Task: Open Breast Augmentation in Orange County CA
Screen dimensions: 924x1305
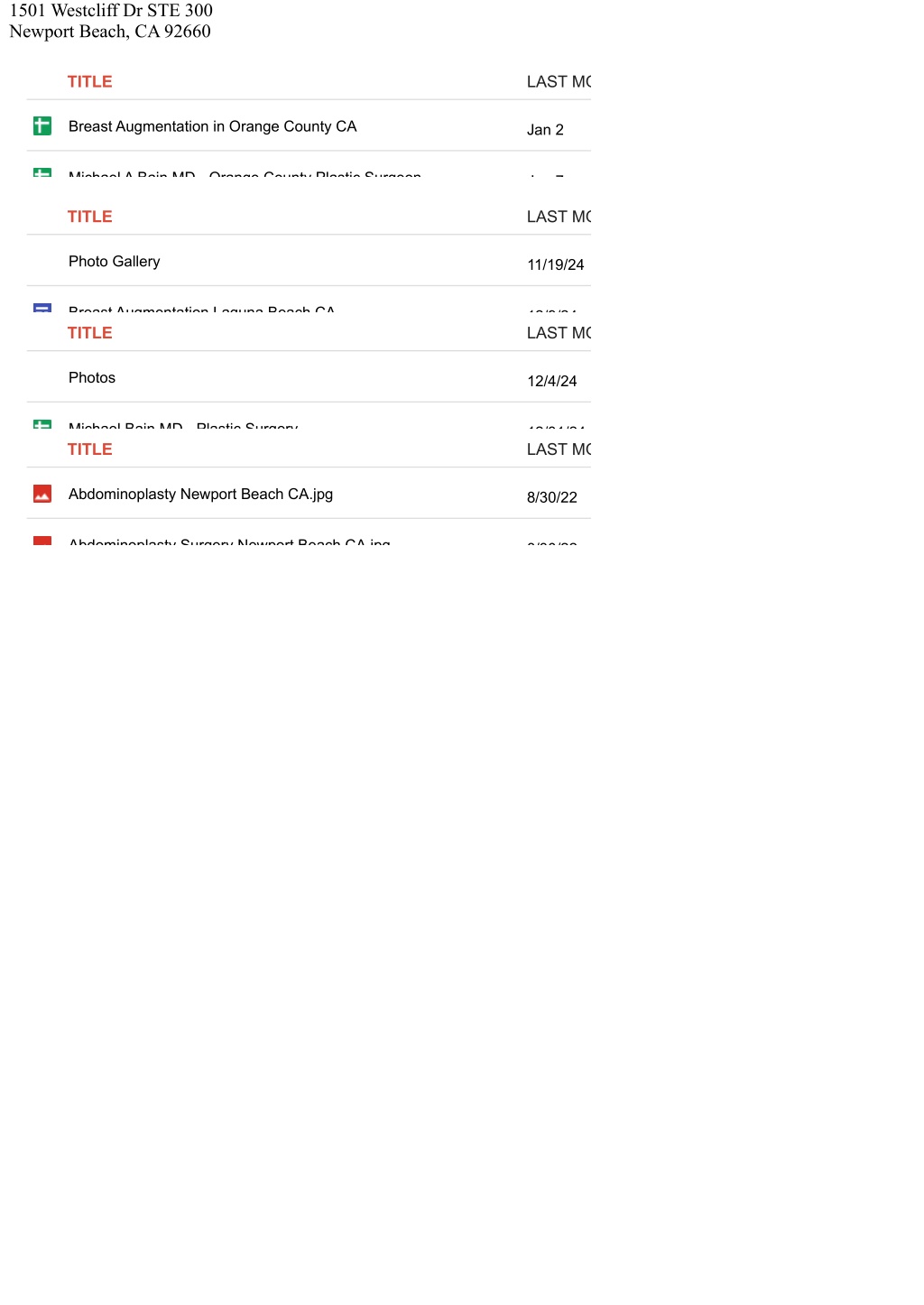Action: pos(212,126)
